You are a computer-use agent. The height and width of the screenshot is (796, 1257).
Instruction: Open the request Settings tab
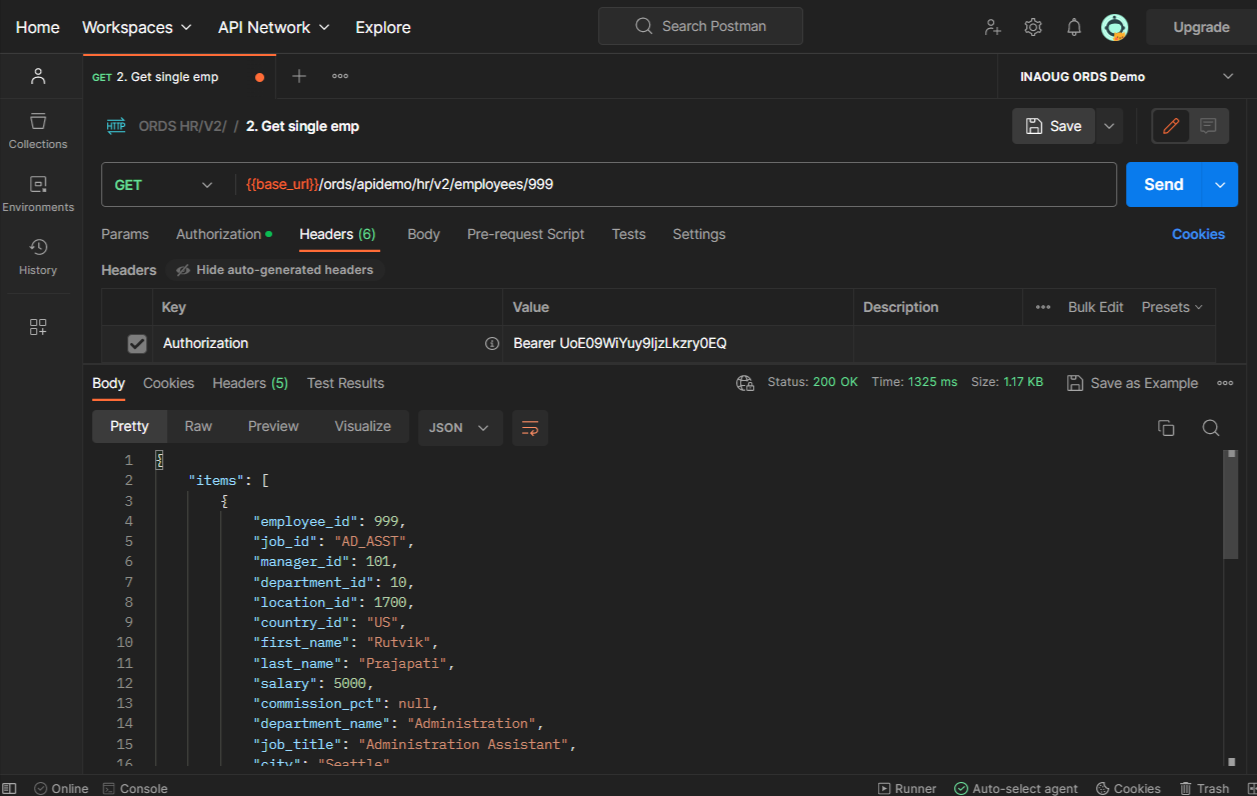point(699,234)
